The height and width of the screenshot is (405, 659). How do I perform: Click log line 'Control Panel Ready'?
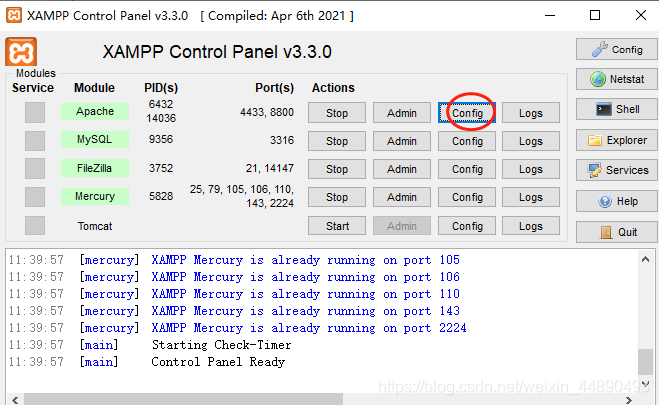[x=218, y=362]
